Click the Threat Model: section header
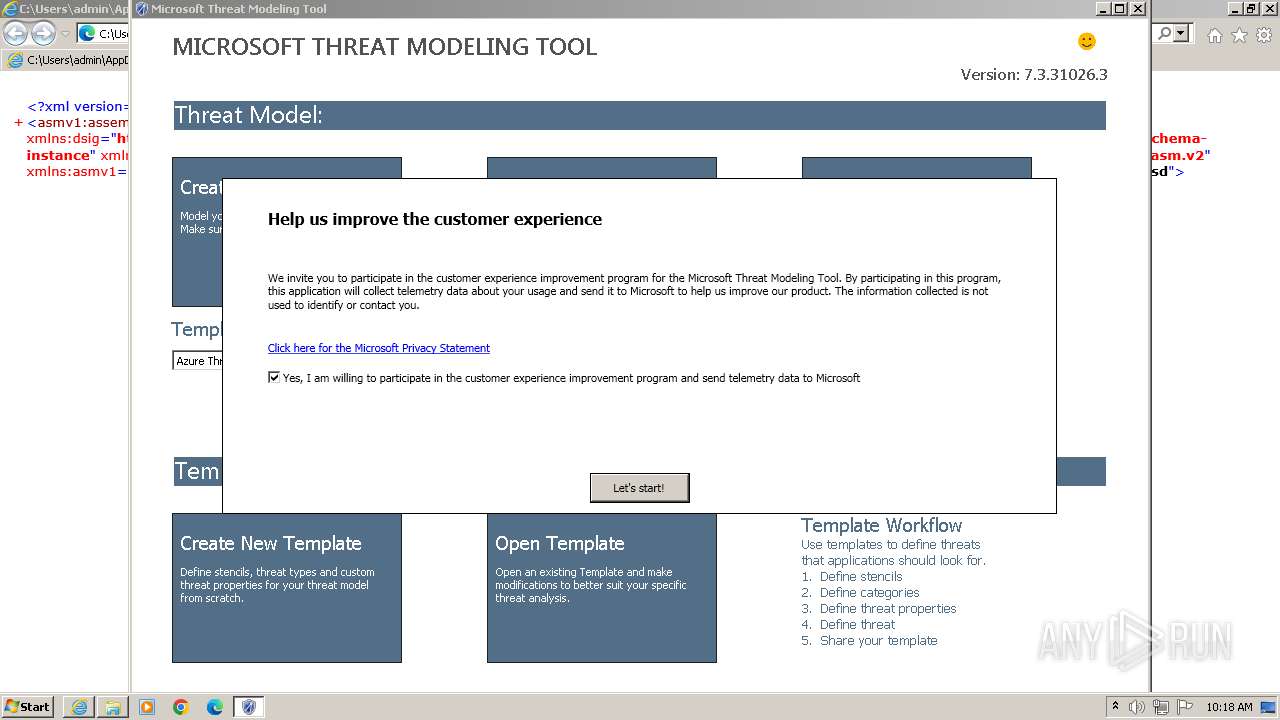Image resolution: width=1280 pixels, height=720 pixels. tap(640, 115)
